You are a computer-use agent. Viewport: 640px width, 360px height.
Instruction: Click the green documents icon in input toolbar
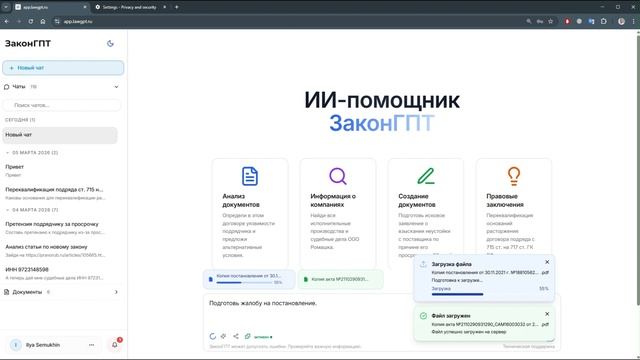click(247, 336)
